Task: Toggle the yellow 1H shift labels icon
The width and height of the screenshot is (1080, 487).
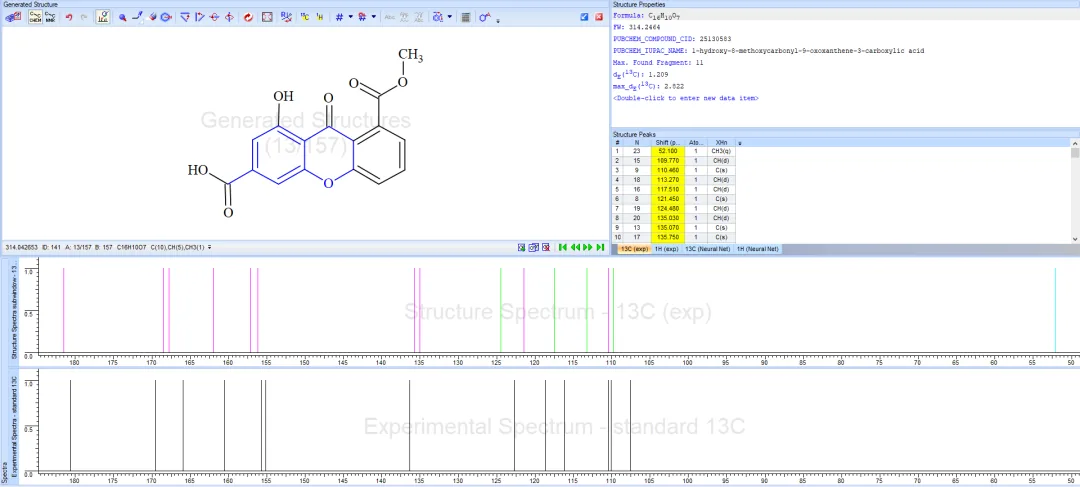Action: click(x=320, y=17)
